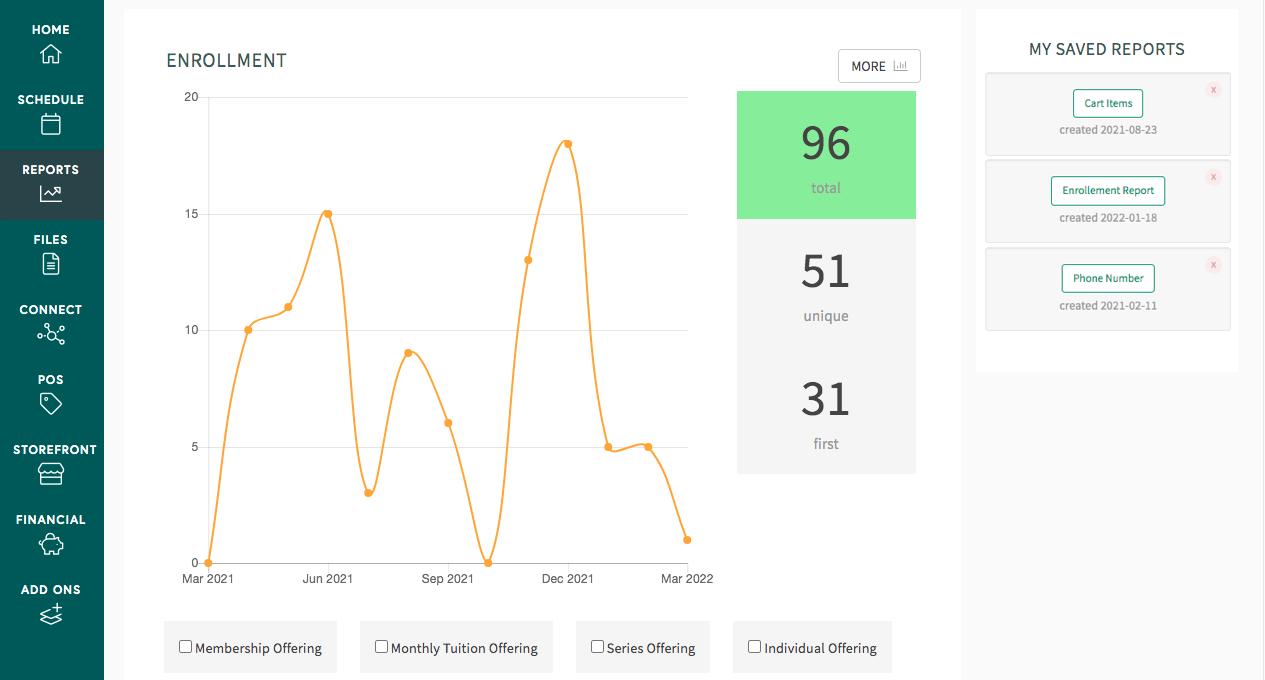Open Home via the house icon
1265x680 pixels.
point(51,54)
